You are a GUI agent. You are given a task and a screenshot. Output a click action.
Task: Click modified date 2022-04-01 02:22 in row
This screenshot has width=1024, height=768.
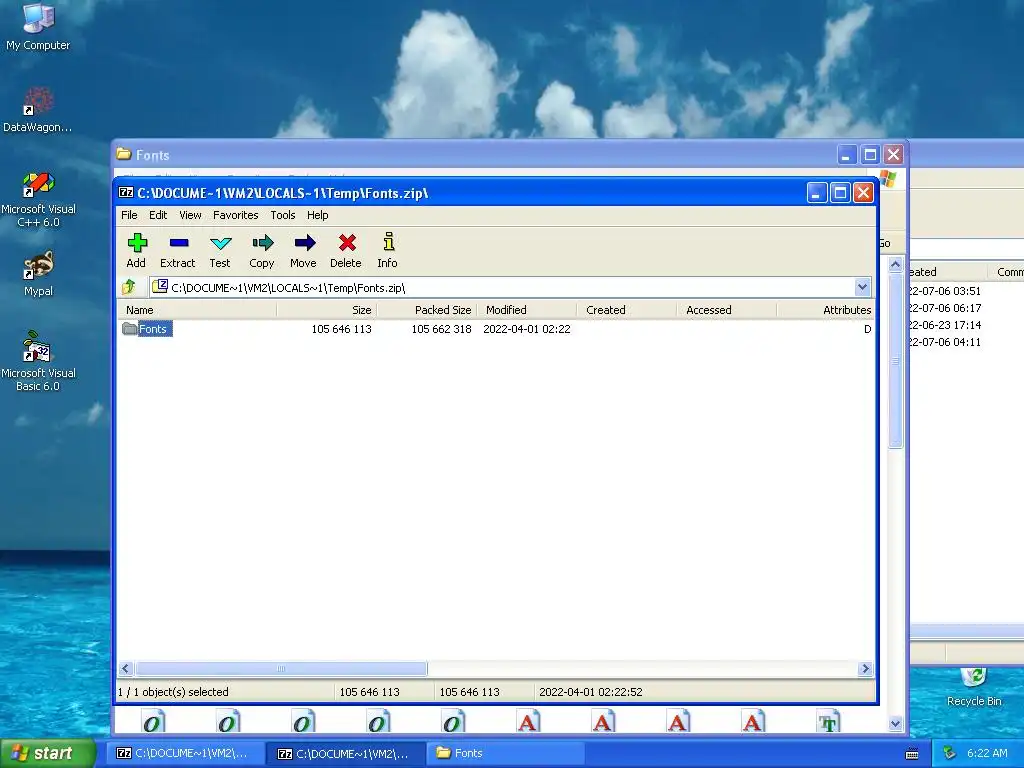(526, 328)
